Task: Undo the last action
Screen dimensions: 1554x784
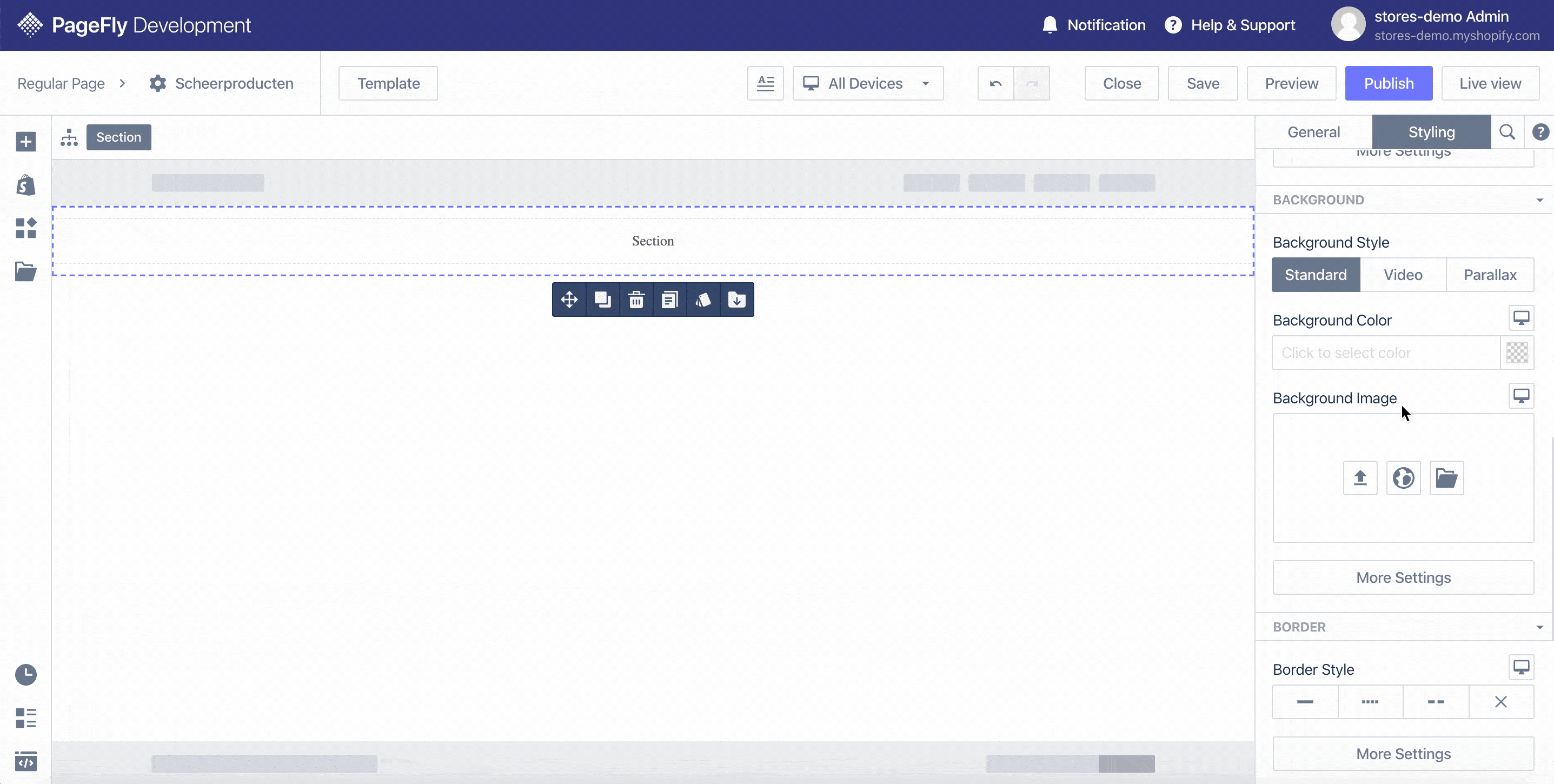Action: click(x=995, y=83)
